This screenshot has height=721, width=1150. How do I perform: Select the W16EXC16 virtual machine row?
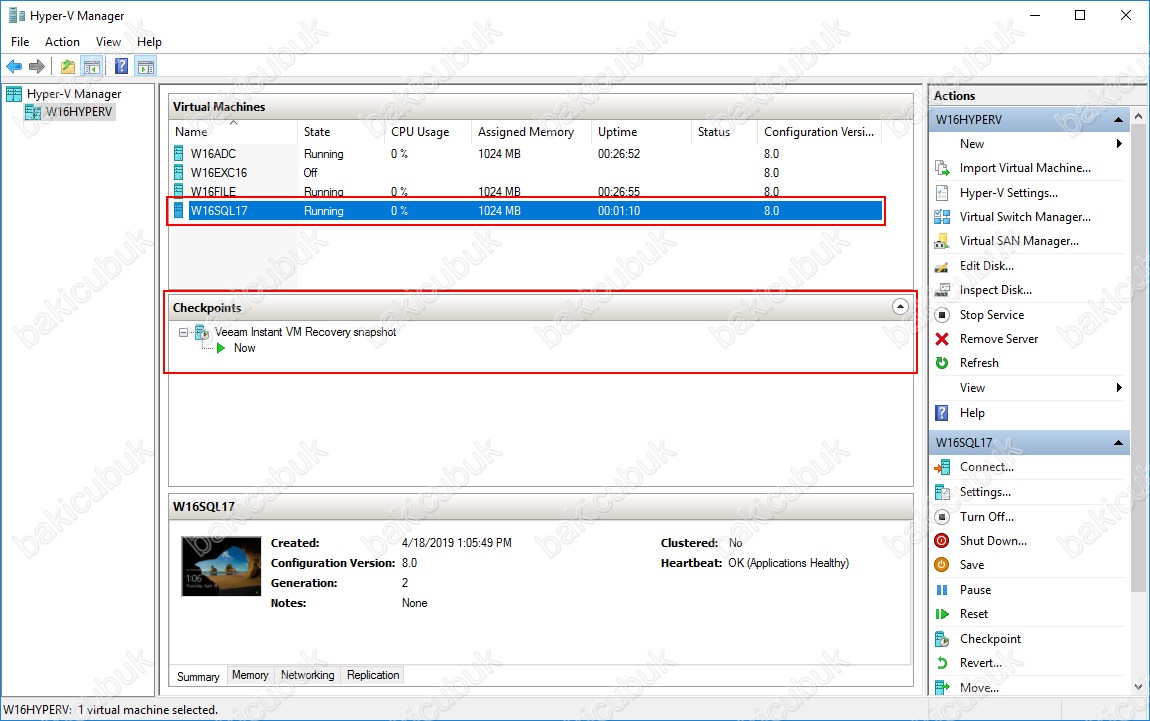click(218, 173)
